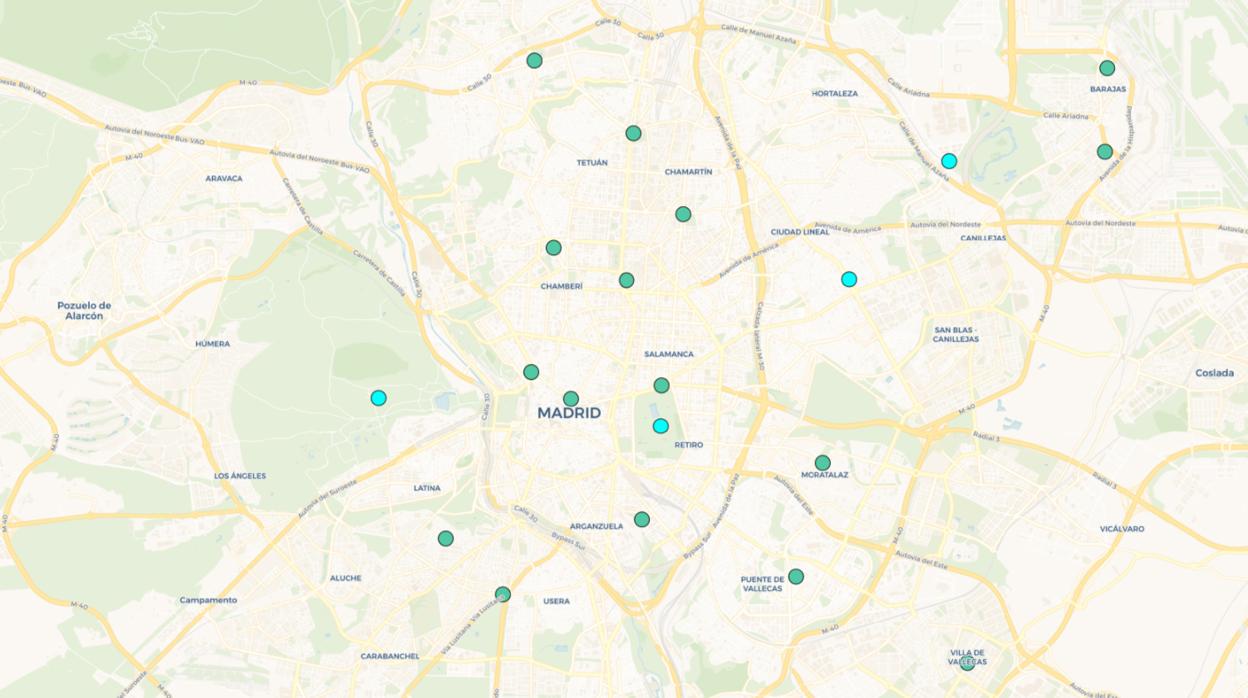Screen dimensions: 1248x698
Task: Select the cyan marker in Casa de Campo
Action: coord(378,398)
